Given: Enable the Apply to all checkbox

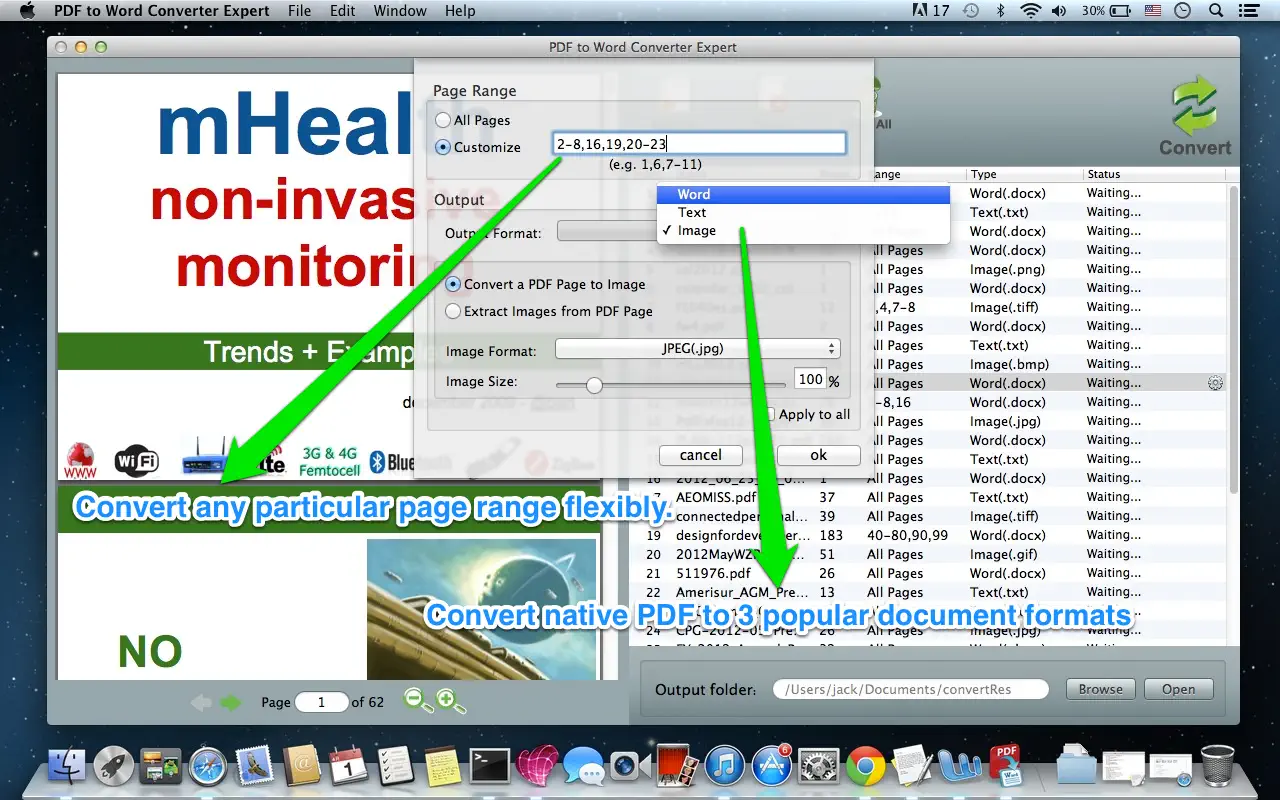Looking at the screenshot, I should point(770,414).
